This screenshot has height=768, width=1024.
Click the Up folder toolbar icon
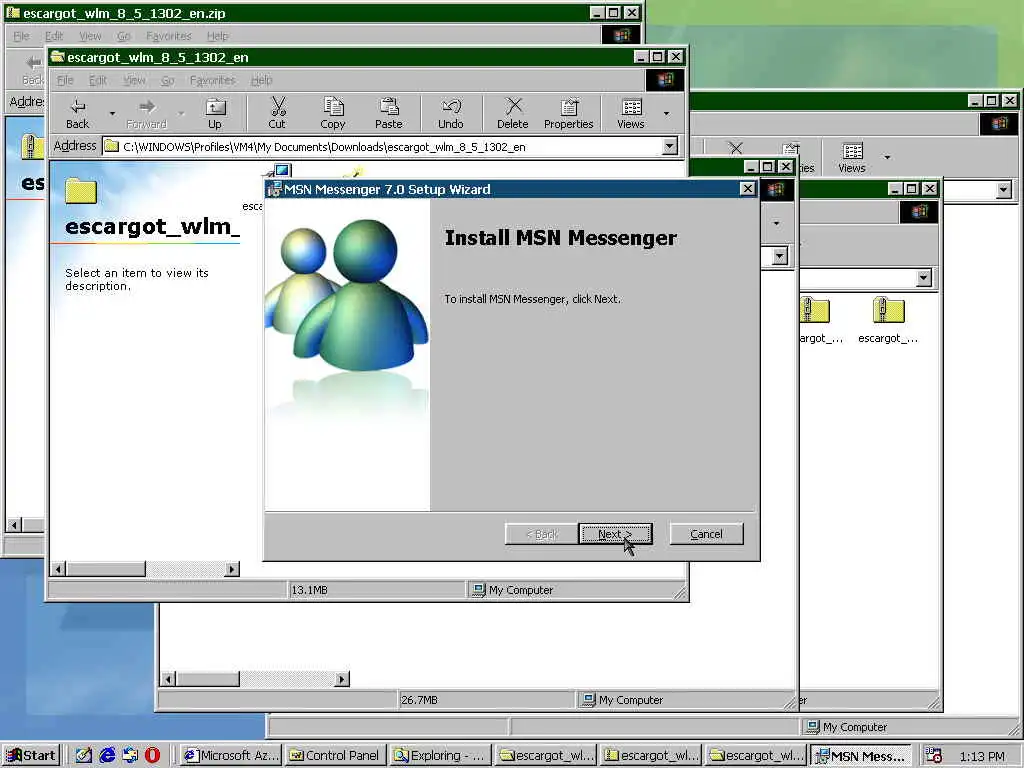click(215, 114)
